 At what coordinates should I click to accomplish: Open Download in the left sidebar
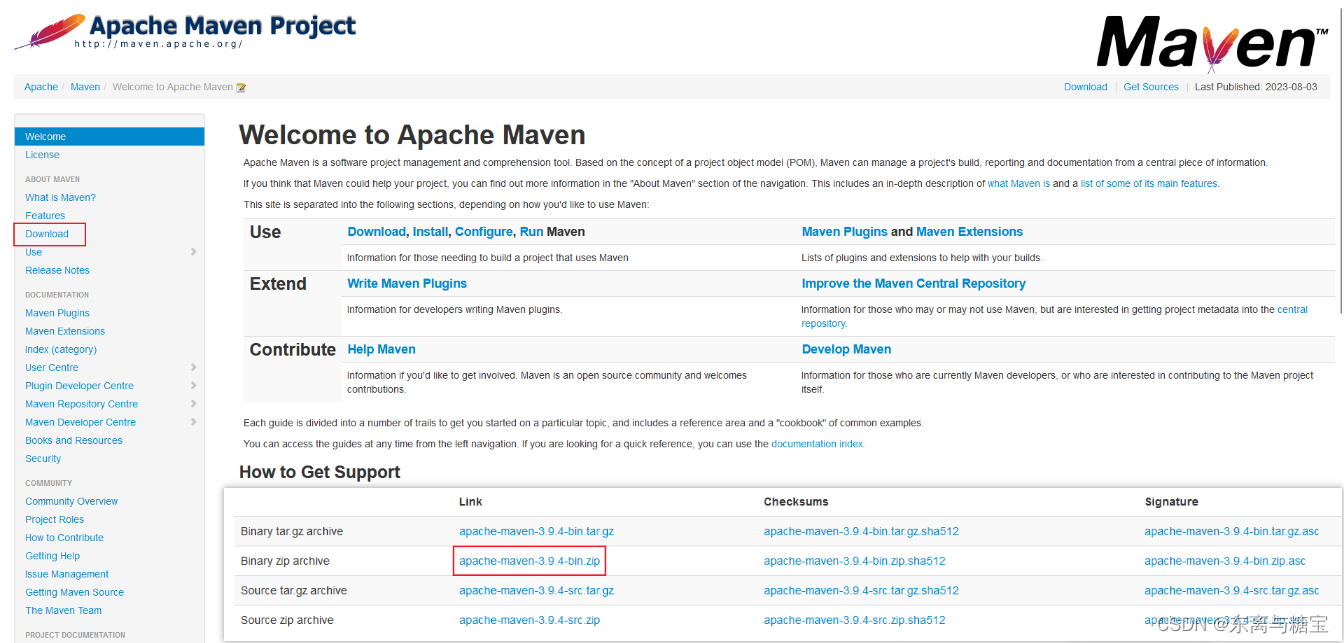pyautogui.click(x=47, y=234)
